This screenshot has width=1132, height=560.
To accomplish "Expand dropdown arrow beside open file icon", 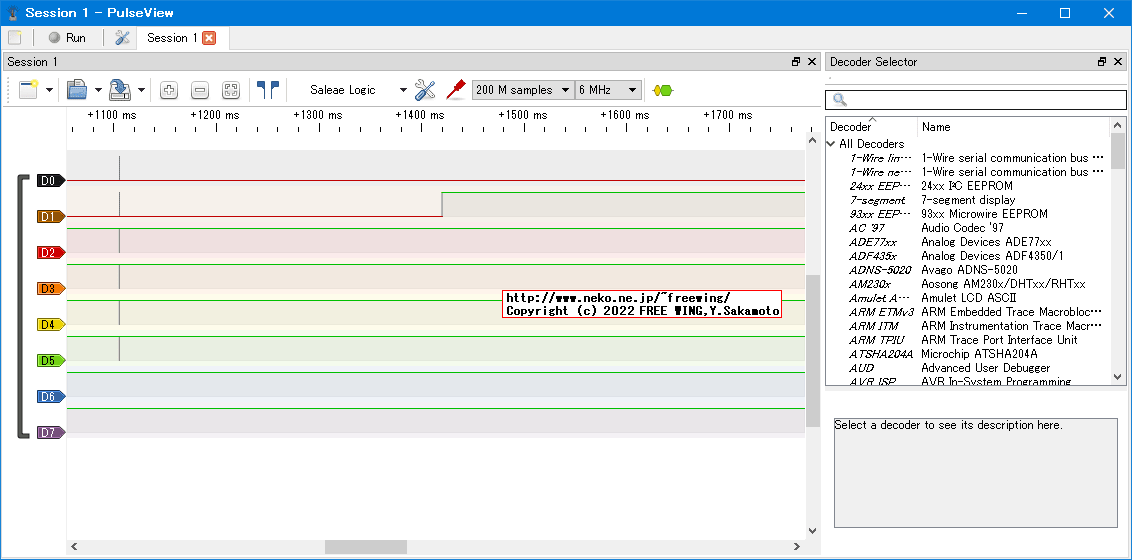I will point(97,91).
